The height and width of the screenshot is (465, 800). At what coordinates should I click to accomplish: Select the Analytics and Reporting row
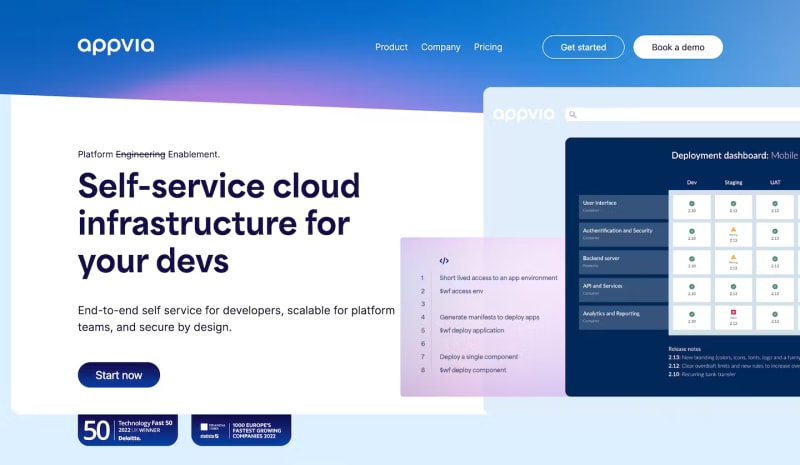click(x=623, y=316)
